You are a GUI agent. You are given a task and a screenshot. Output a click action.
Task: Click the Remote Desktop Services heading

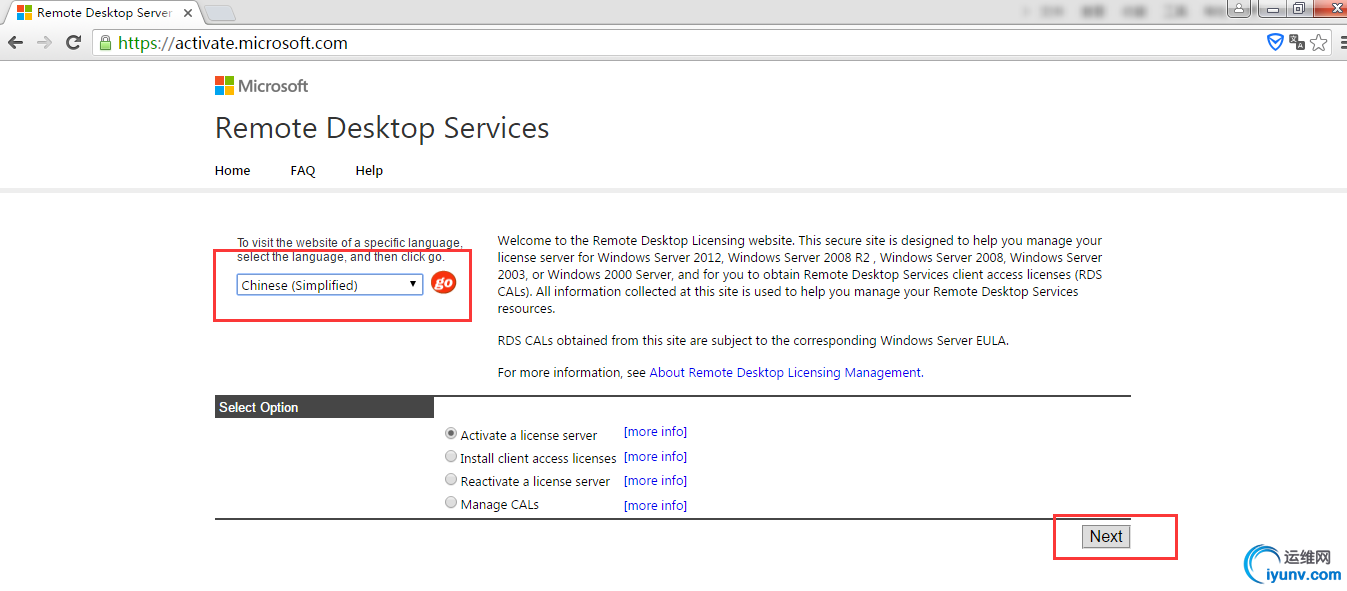[x=382, y=129]
